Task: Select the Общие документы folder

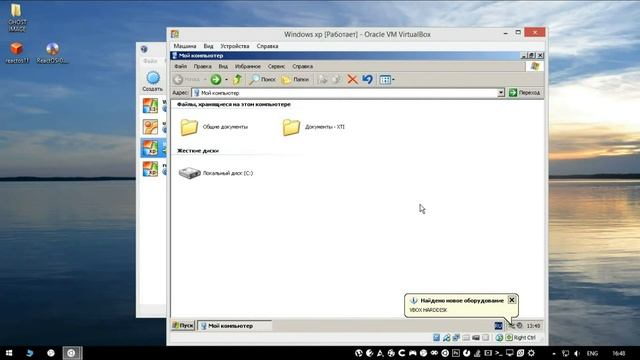Action: 214,127
